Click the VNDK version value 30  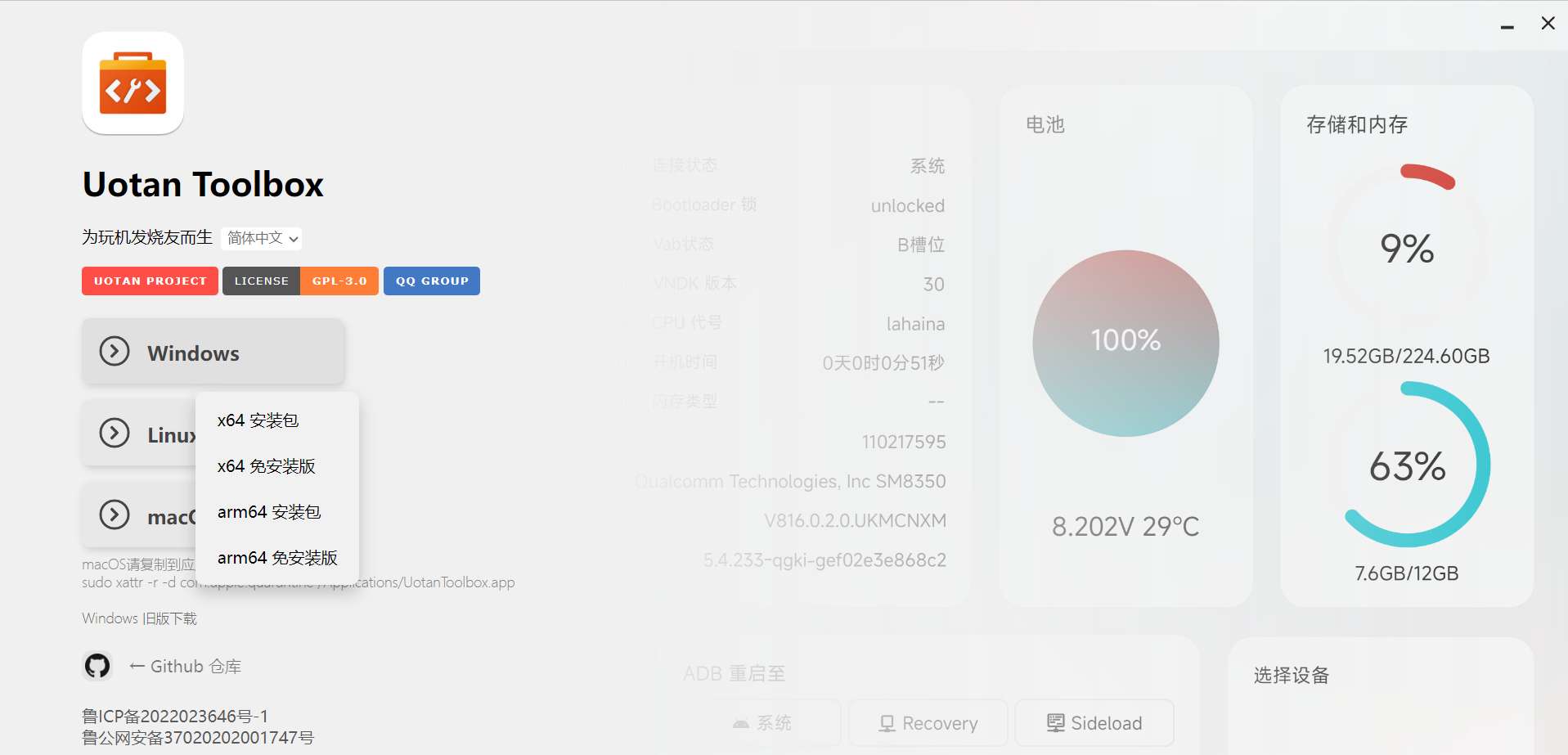(x=934, y=285)
